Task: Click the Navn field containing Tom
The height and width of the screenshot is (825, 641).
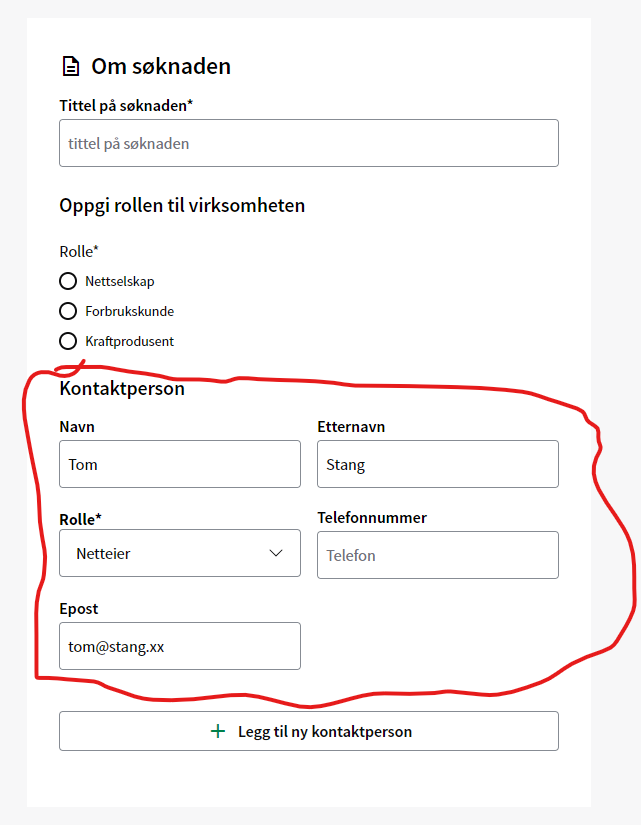Action: pos(180,464)
